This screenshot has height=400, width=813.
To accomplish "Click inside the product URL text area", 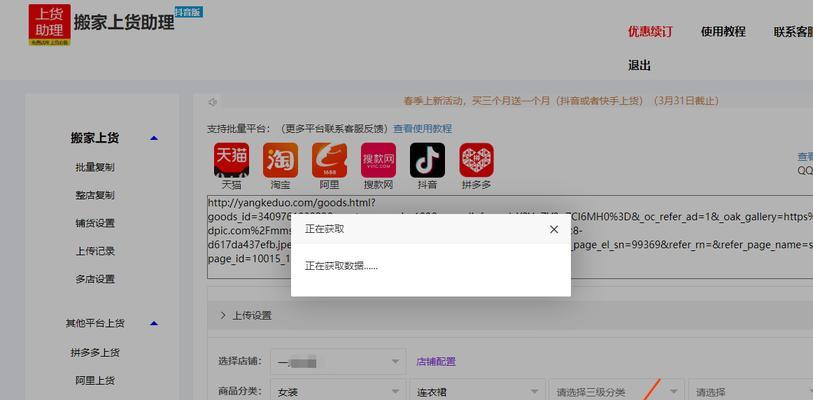I will (510, 237).
